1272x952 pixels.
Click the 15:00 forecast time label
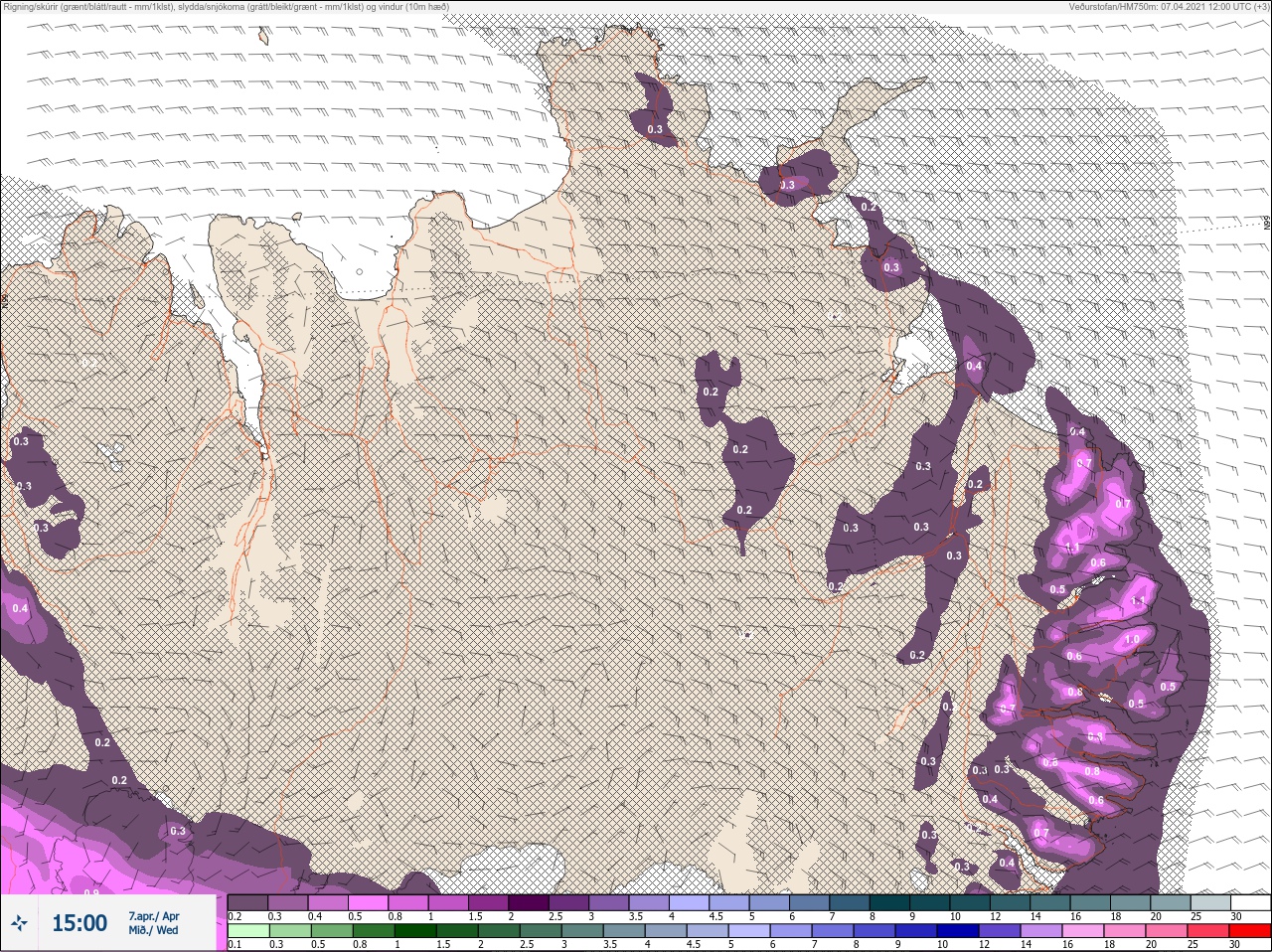click(79, 923)
